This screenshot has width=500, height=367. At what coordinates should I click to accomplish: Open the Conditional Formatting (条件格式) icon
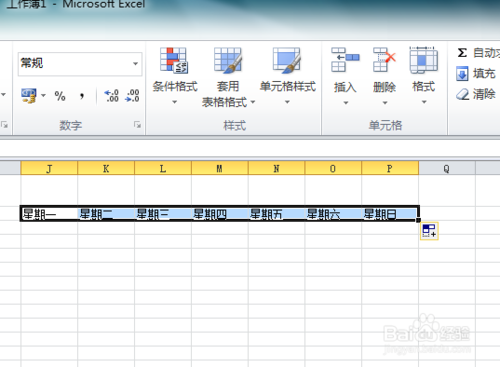[x=174, y=60]
